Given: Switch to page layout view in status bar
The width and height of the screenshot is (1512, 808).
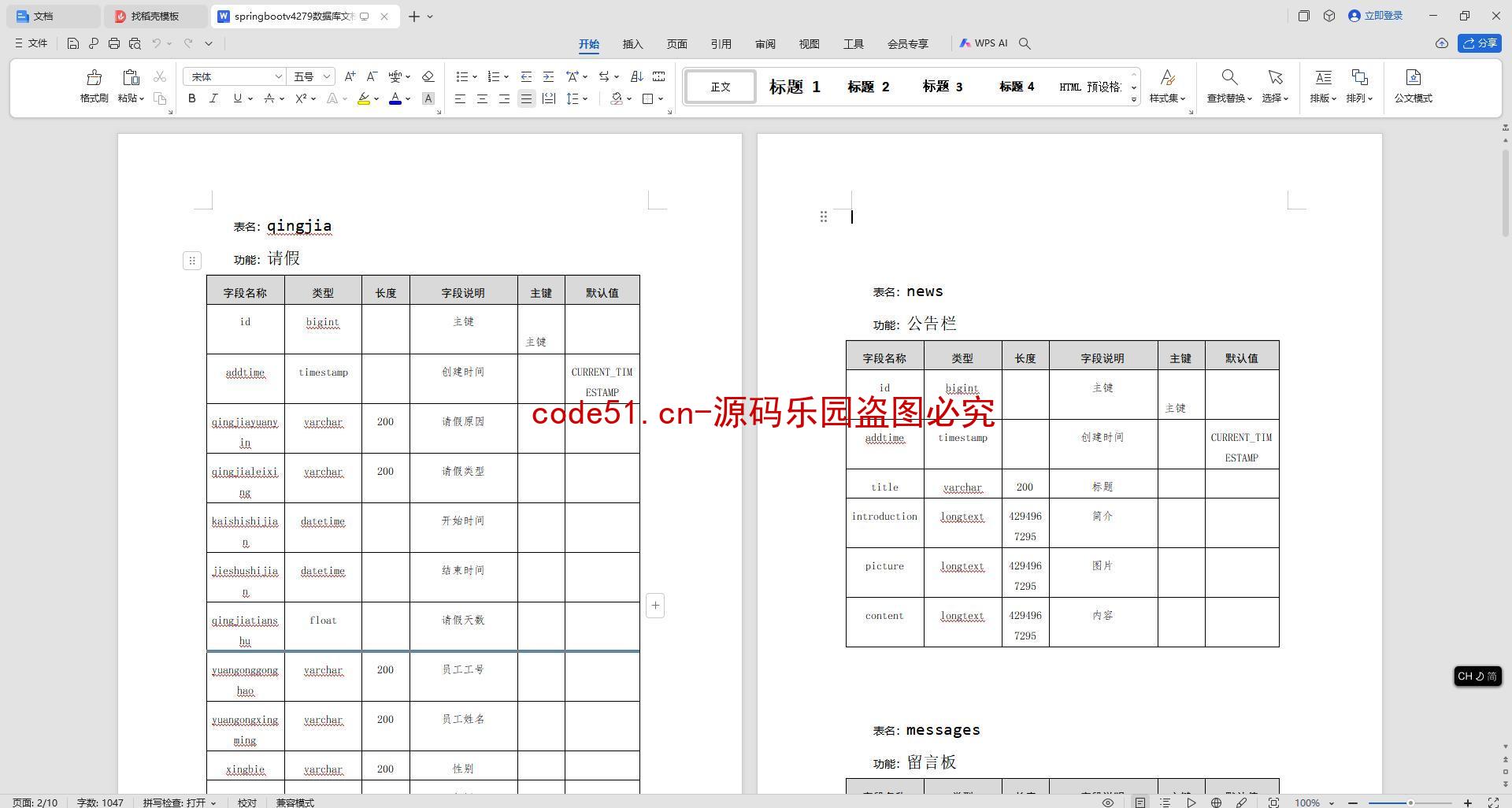Looking at the screenshot, I should click(1140, 802).
